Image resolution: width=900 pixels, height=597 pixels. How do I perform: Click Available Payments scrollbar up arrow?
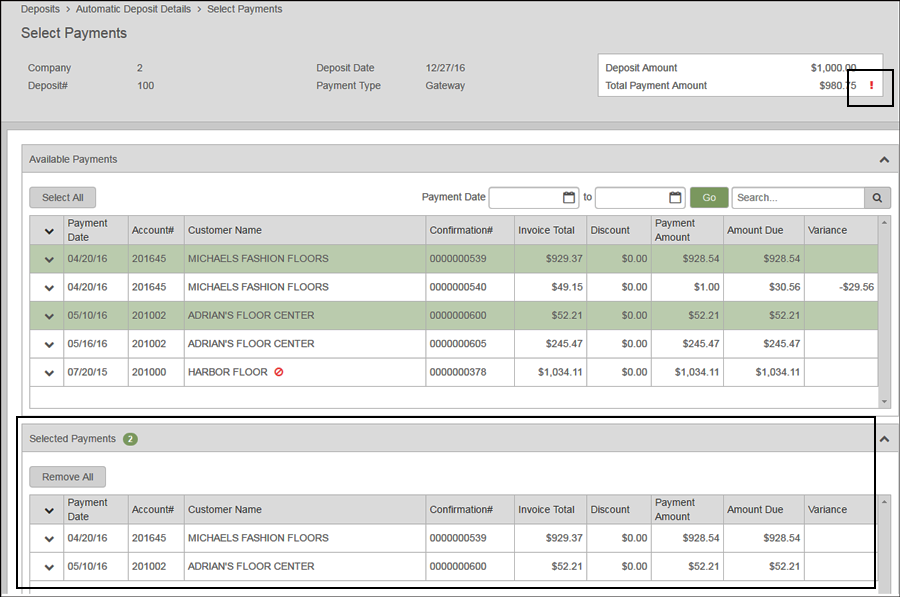[885, 222]
